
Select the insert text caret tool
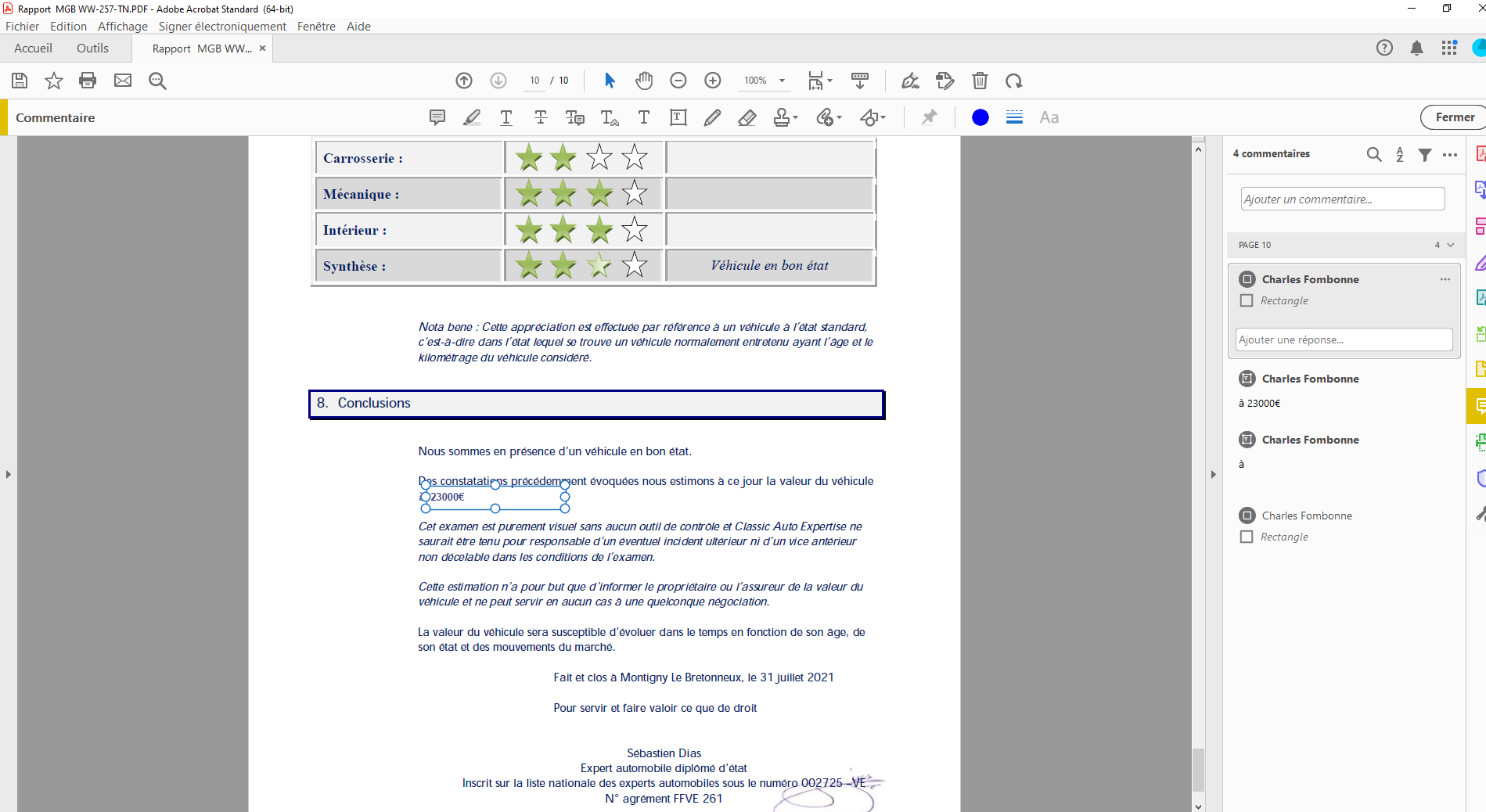[x=610, y=117]
